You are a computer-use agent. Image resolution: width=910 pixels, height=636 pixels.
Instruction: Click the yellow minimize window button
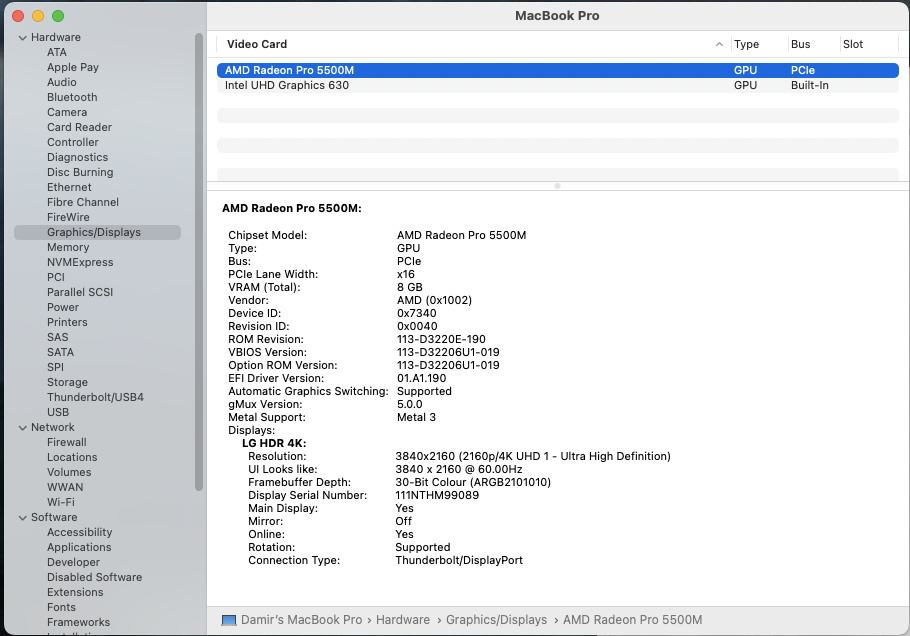(38, 16)
